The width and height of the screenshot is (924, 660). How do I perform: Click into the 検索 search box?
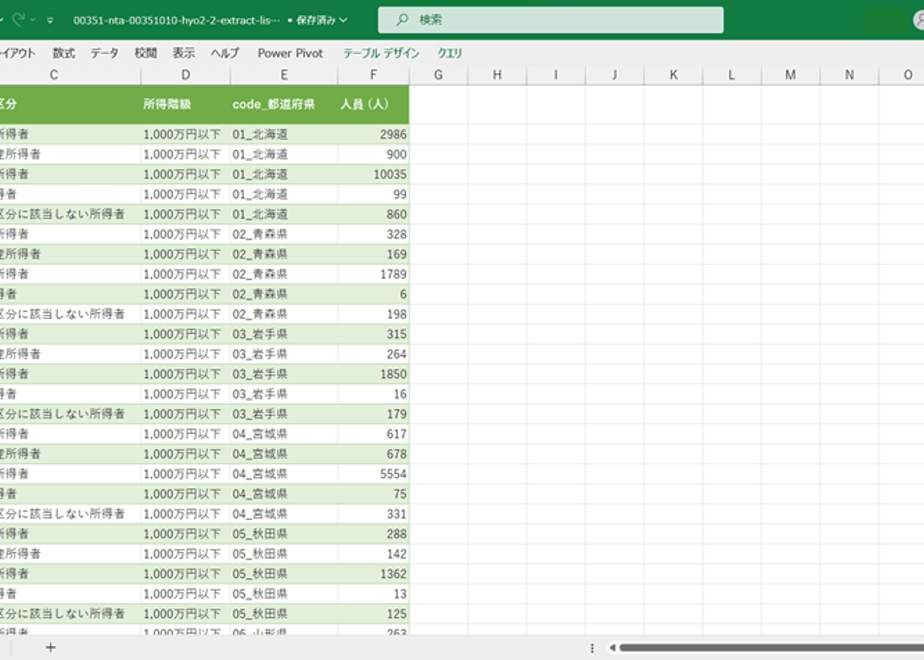pos(550,19)
